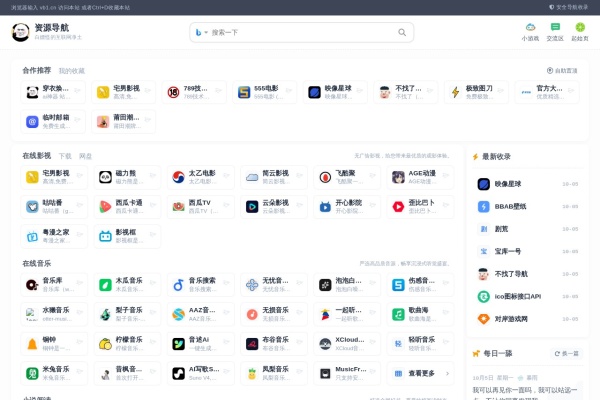Open the XCloud music card
600x400 pixels.
pyautogui.click(x=347, y=344)
